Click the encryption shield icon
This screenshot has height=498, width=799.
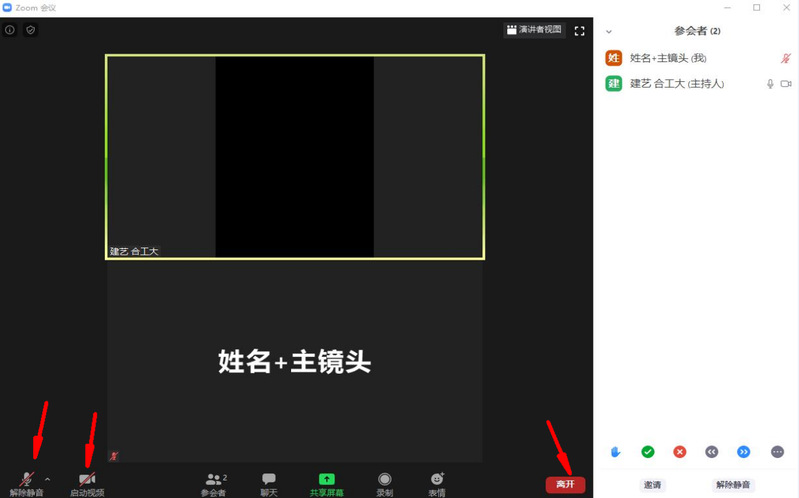(x=30, y=30)
